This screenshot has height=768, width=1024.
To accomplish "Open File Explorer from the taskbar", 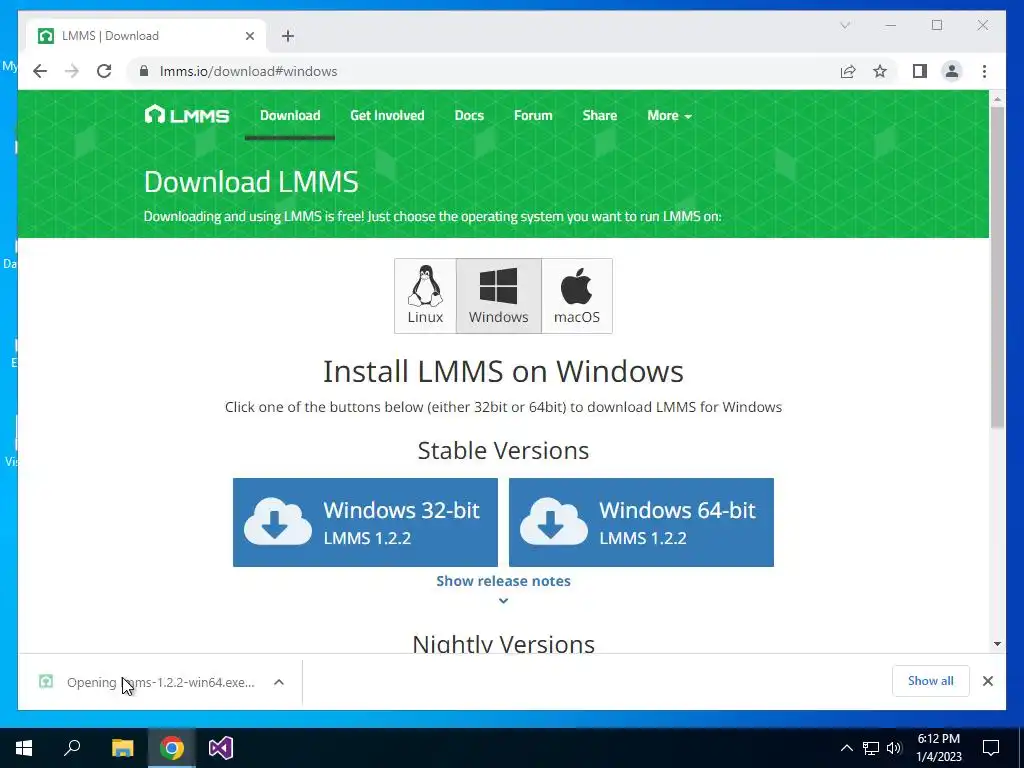I will point(122,748).
